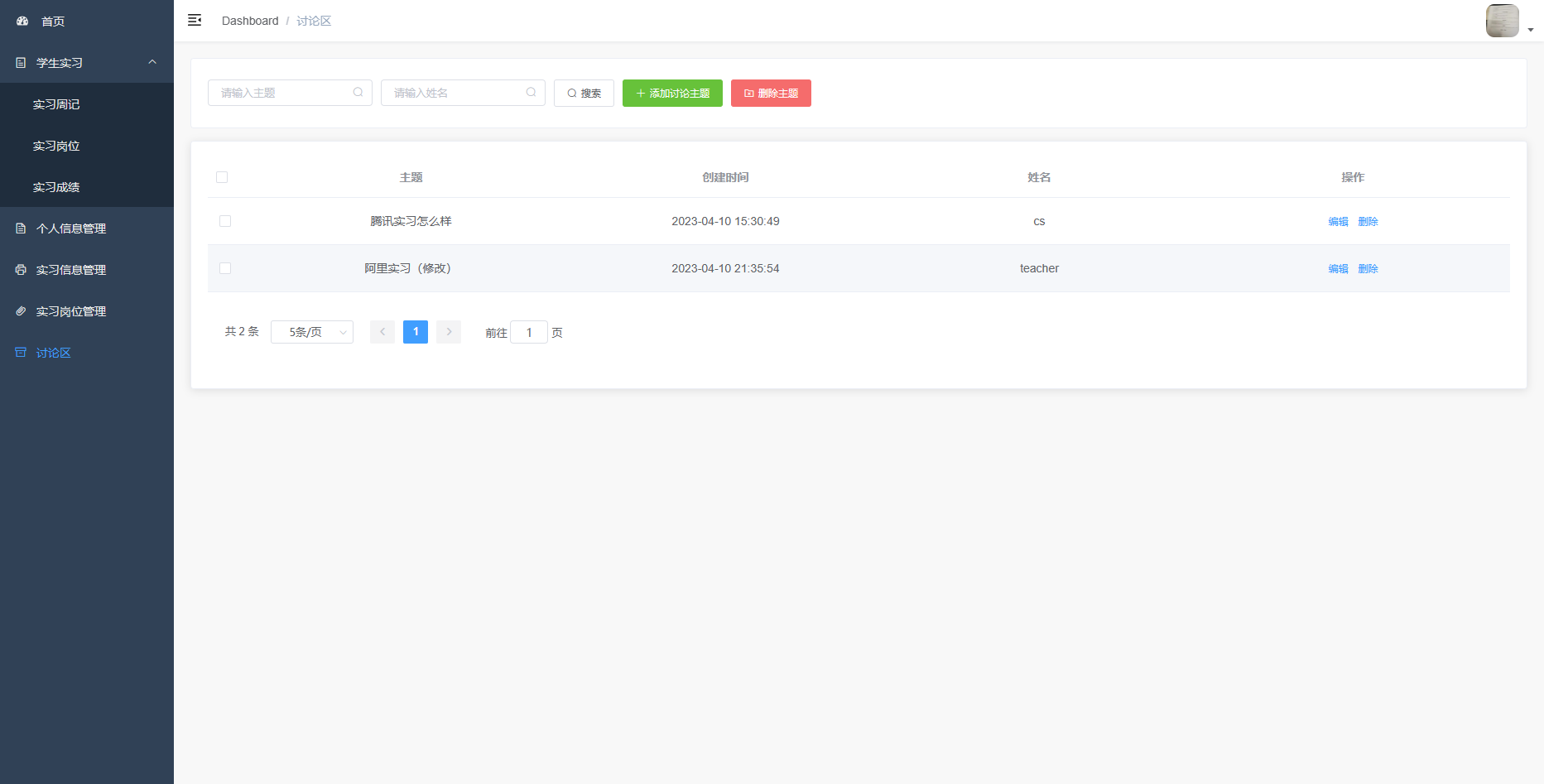This screenshot has height=784, width=1544.
Task: Go to 实习成绩 menu item
Action: pos(56,187)
